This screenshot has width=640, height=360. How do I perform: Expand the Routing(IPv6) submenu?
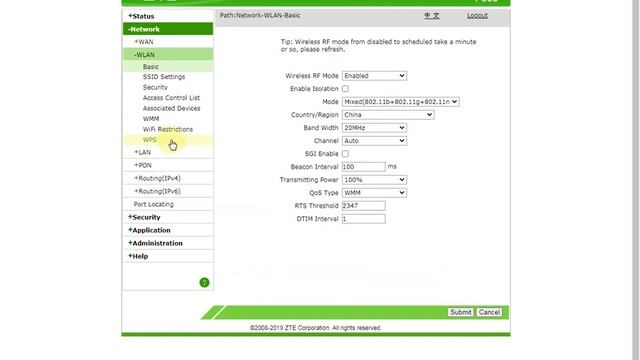point(168,191)
